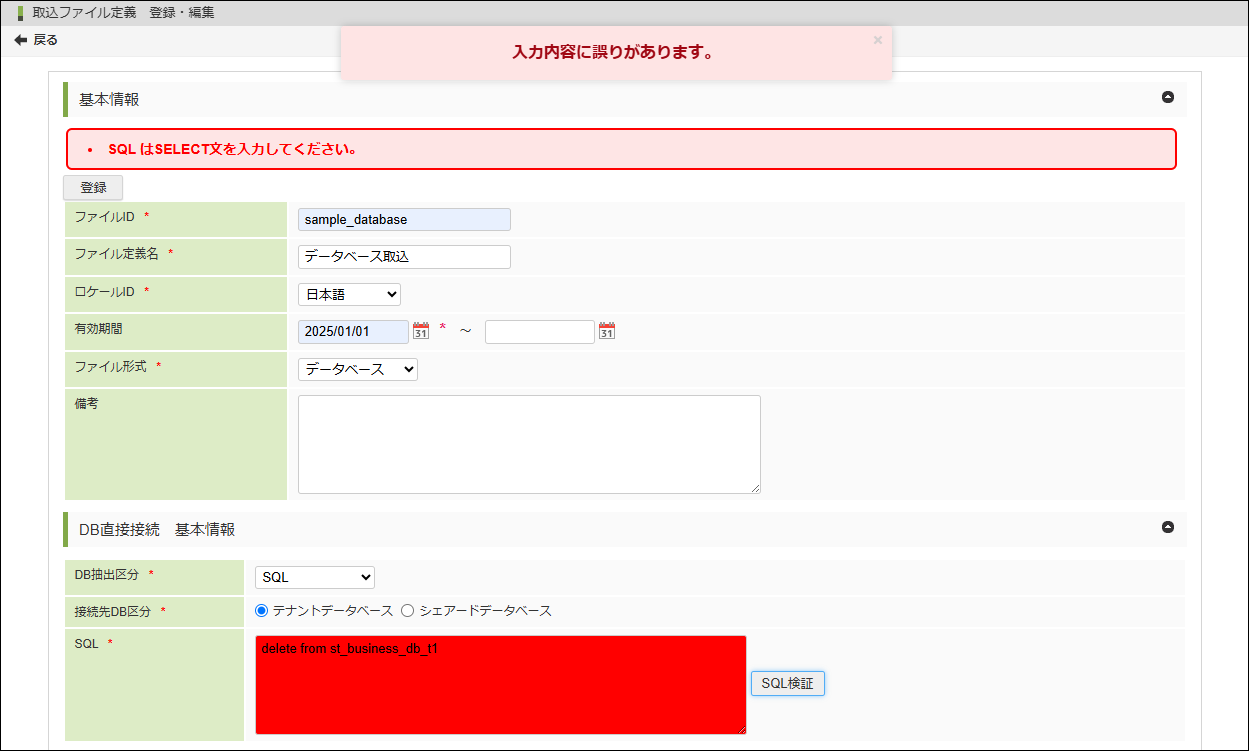Collapse the DB直接接続 基本情報 section
Screen dimensions: 1249x751
(1167, 527)
